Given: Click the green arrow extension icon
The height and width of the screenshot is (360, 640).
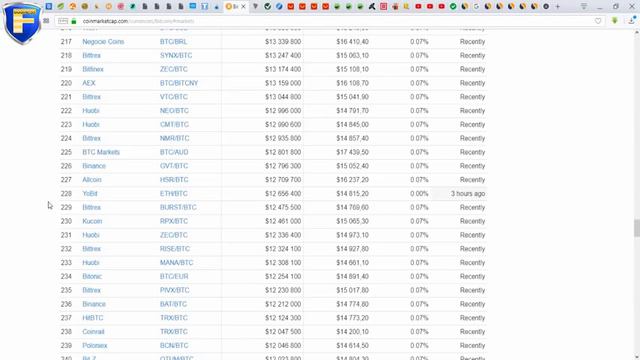Looking at the screenshot, I should coord(615,20).
